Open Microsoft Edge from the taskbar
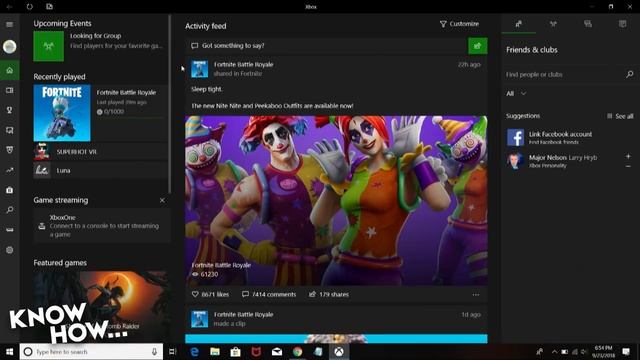The height and width of the screenshot is (360, 640). [194, 352]
